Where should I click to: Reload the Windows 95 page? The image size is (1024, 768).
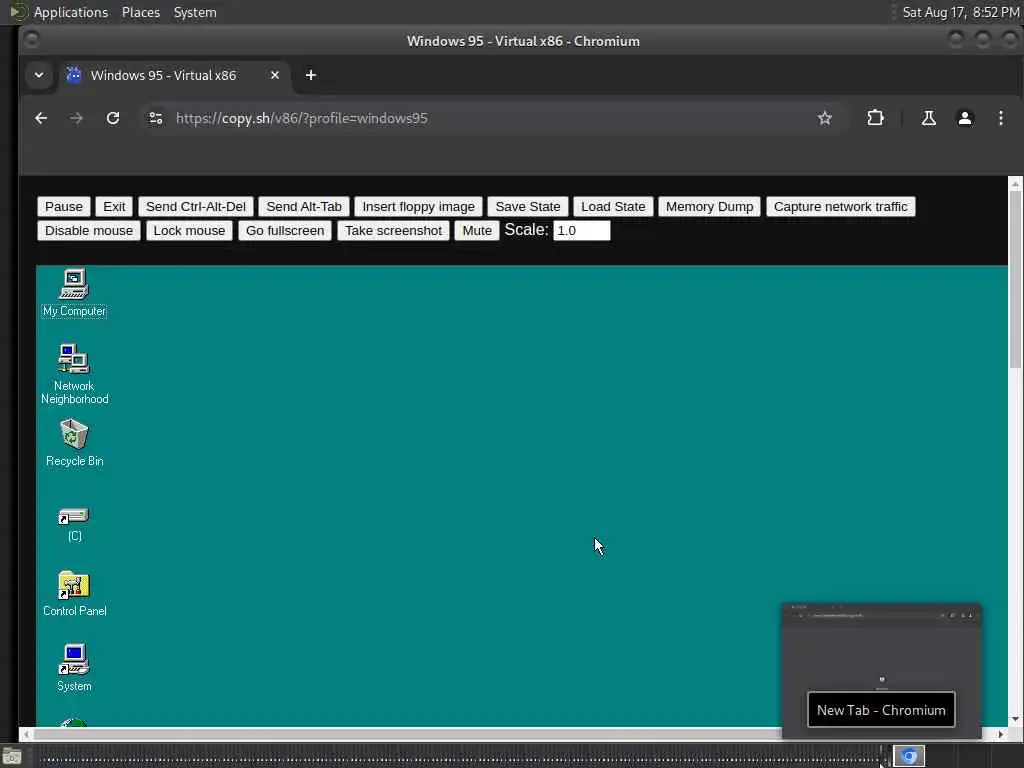[113, 118]
